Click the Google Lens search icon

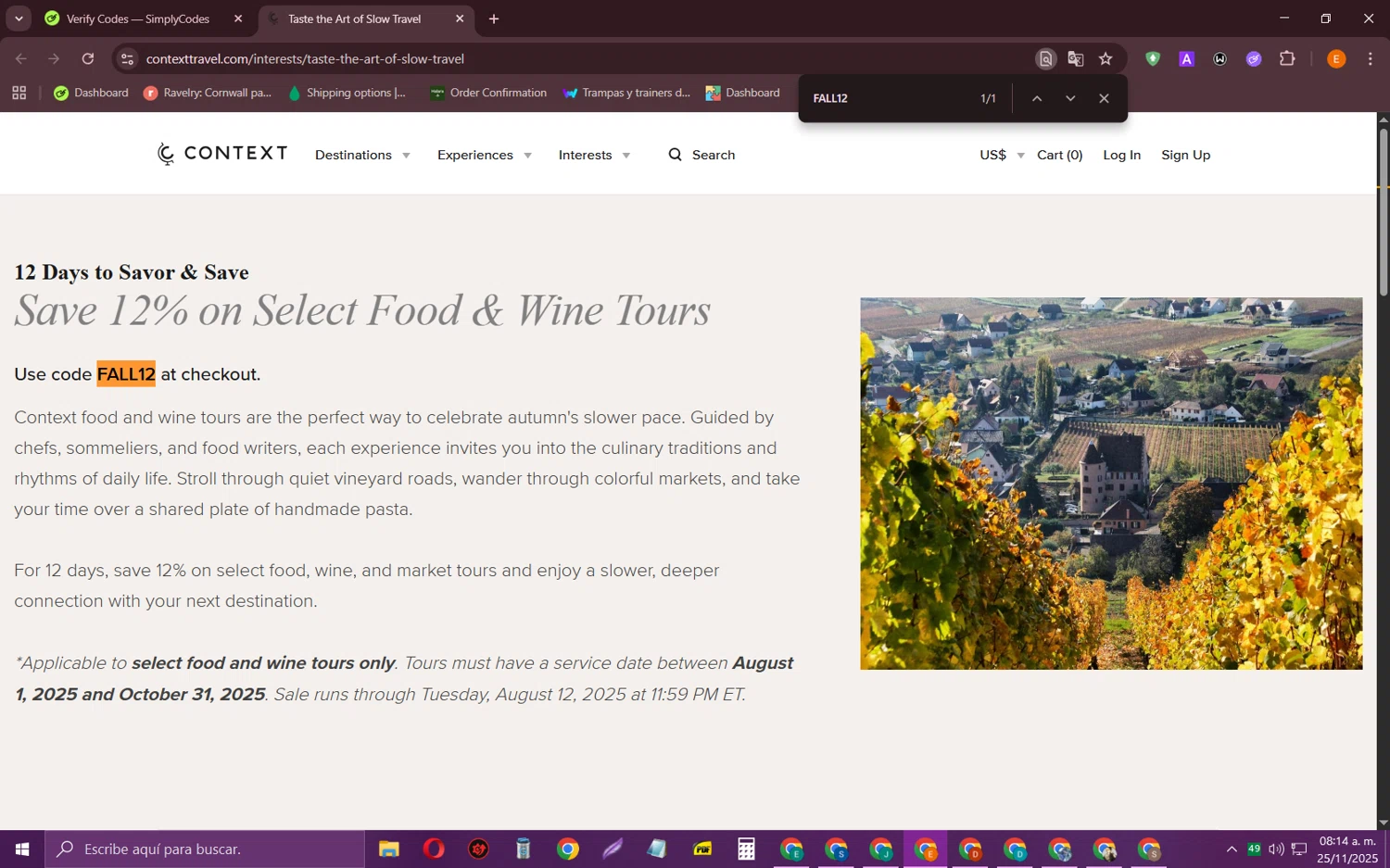(x=1045, y=58)
